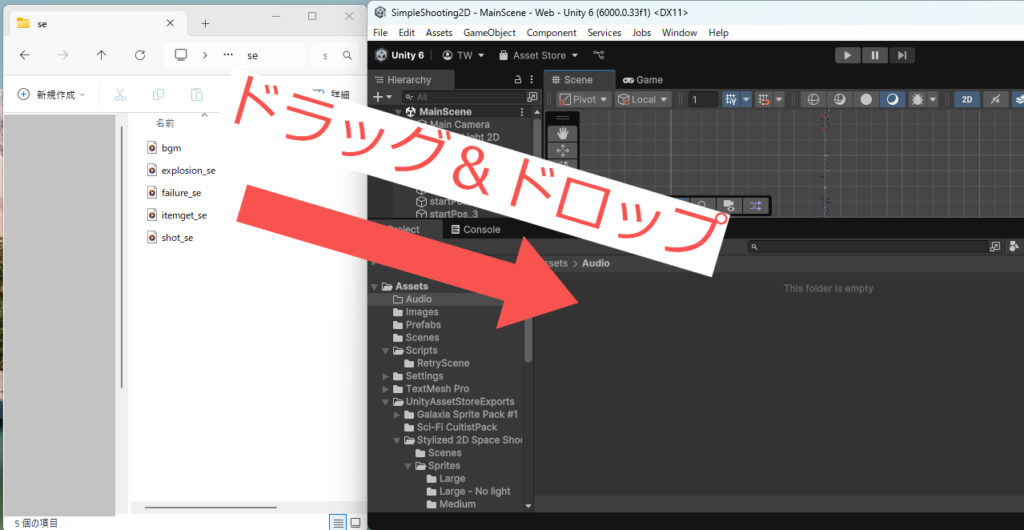Toggle grid snapping icon
This screenshot has height=530, width=1024.
point(762,99)
